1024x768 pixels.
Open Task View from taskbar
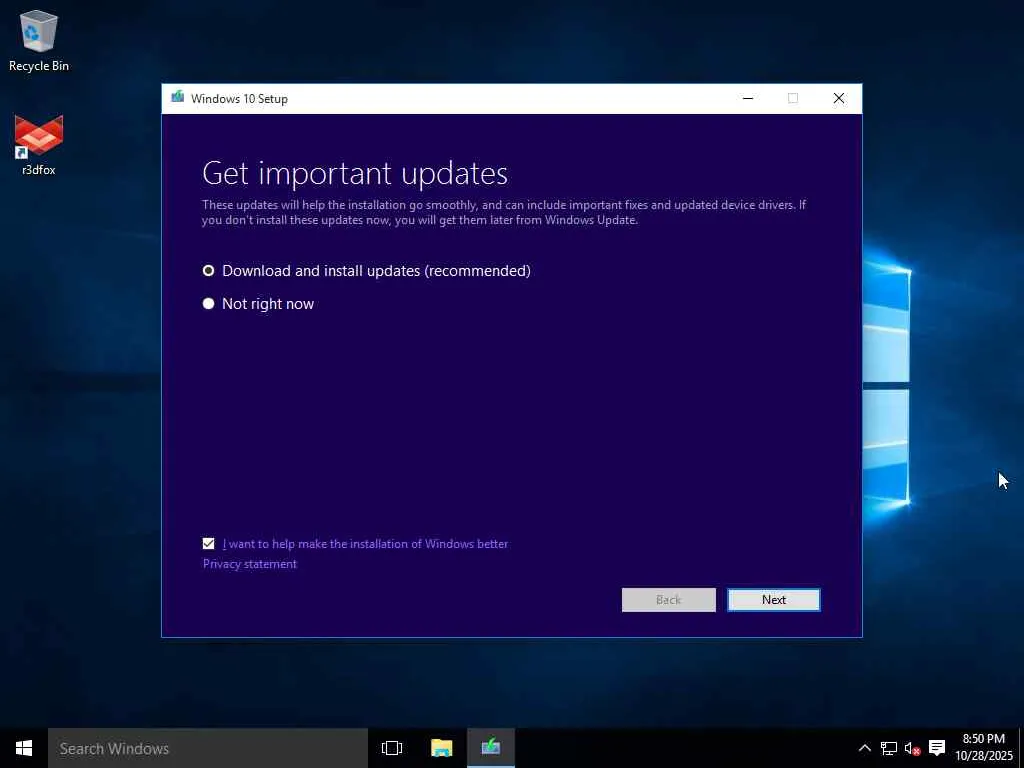[x=392, y=748]
